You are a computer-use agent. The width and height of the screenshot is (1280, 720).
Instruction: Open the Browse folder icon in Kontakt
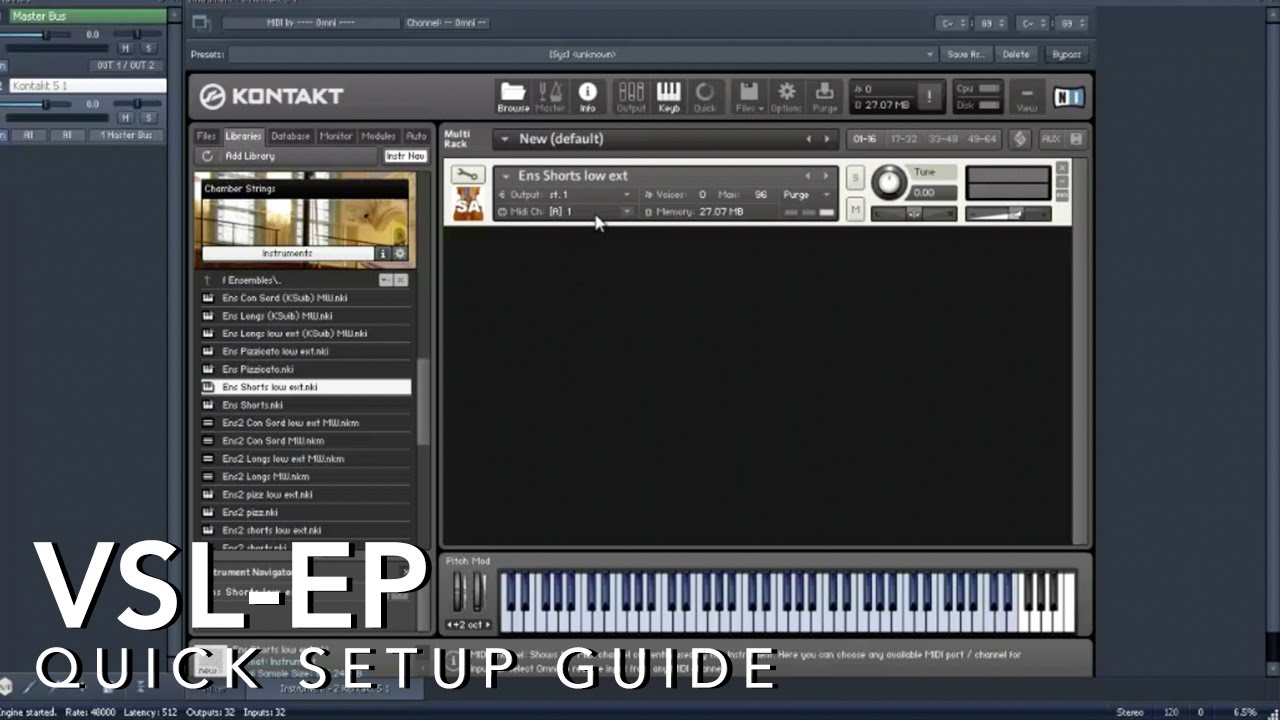coord(513,96)
